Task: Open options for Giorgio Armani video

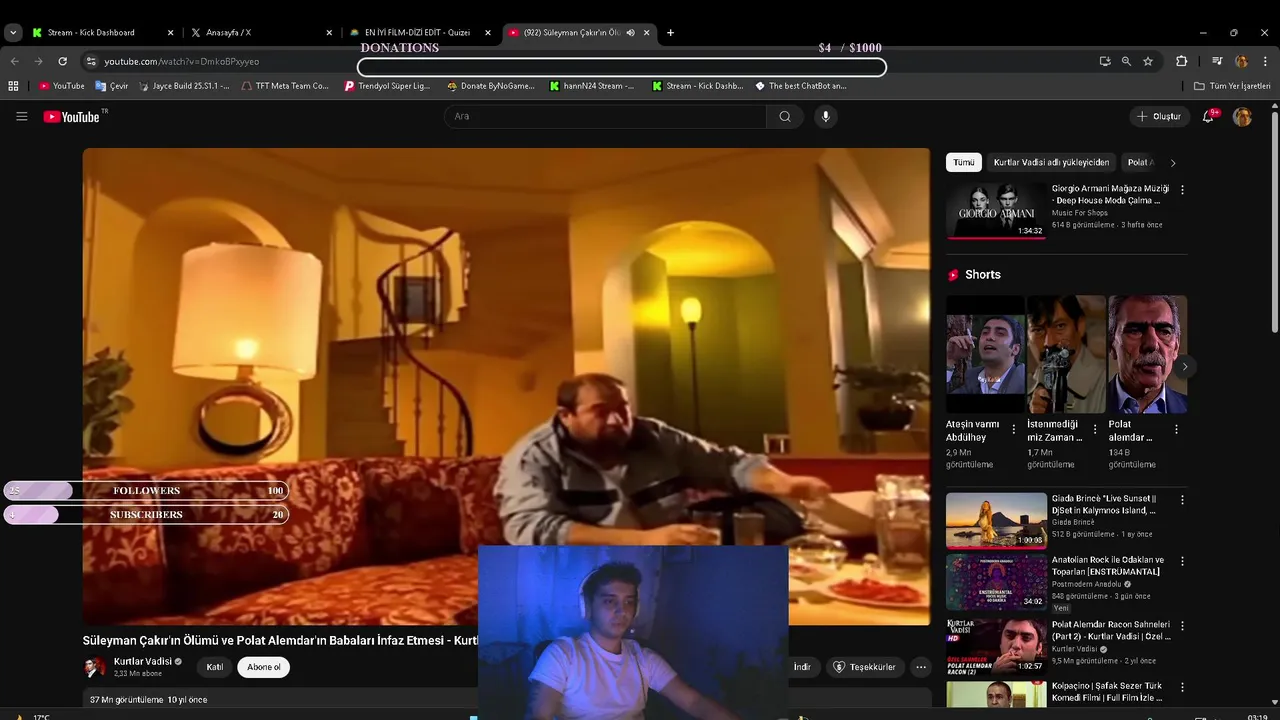Action: tap(1182, 189)
